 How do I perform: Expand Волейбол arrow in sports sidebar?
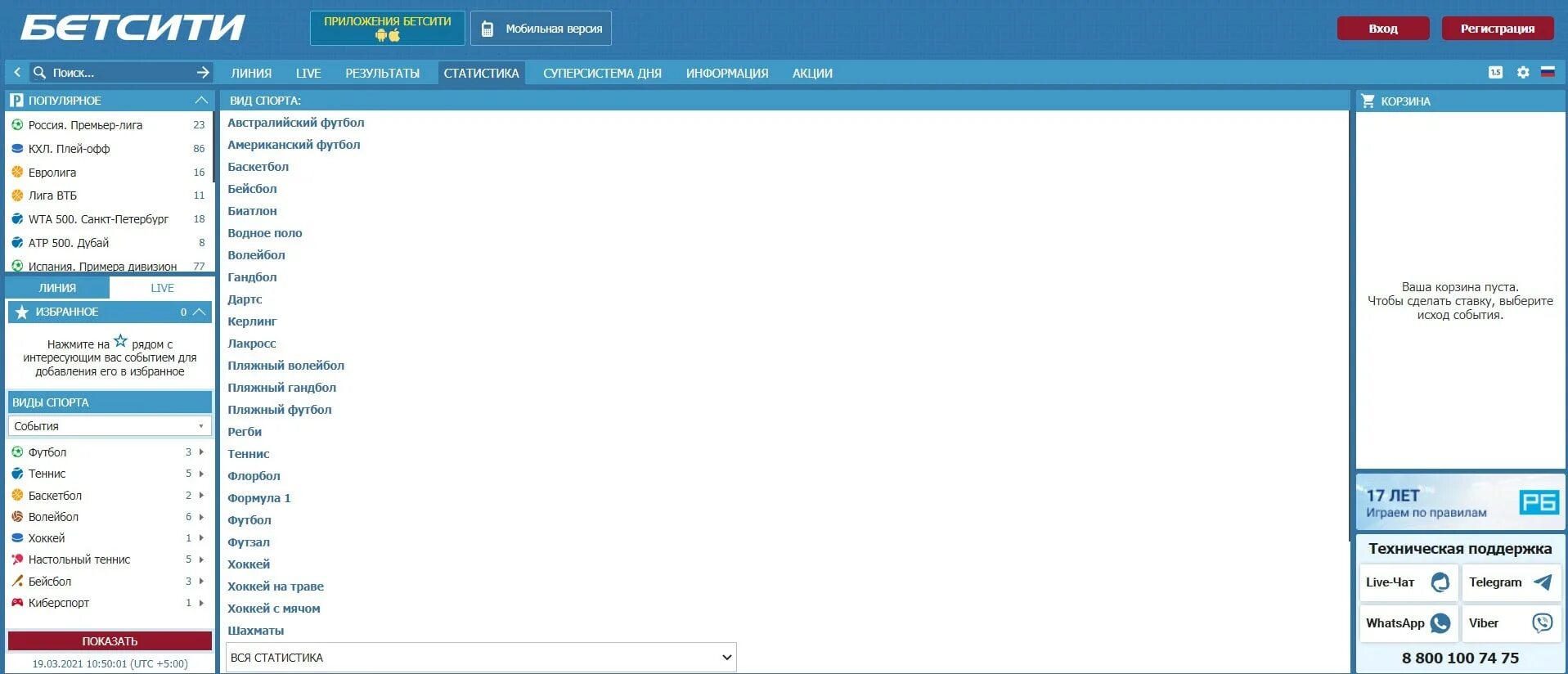[201, 517]
